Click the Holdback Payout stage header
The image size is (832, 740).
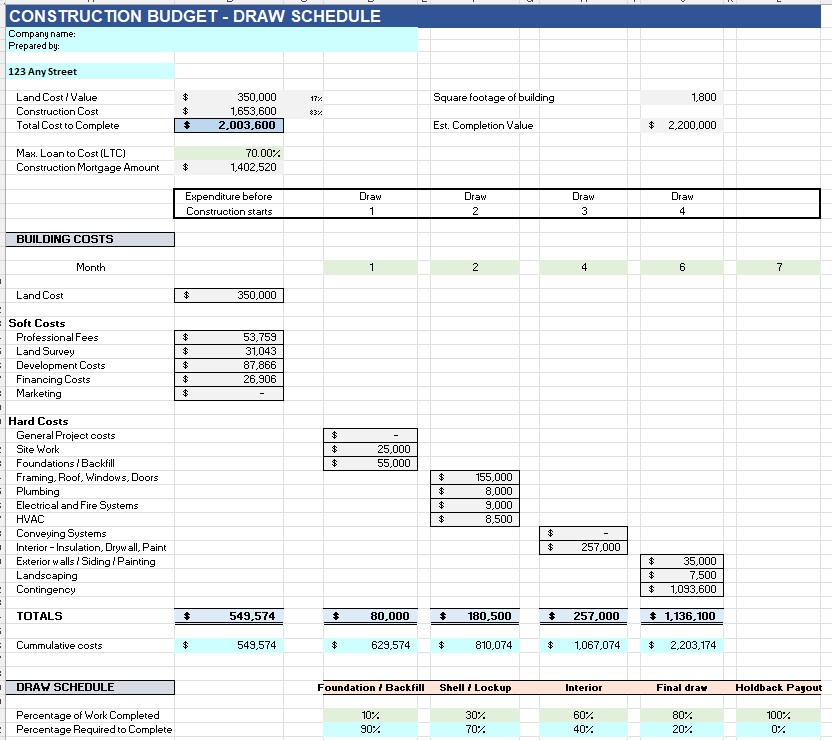click(778, 688)
